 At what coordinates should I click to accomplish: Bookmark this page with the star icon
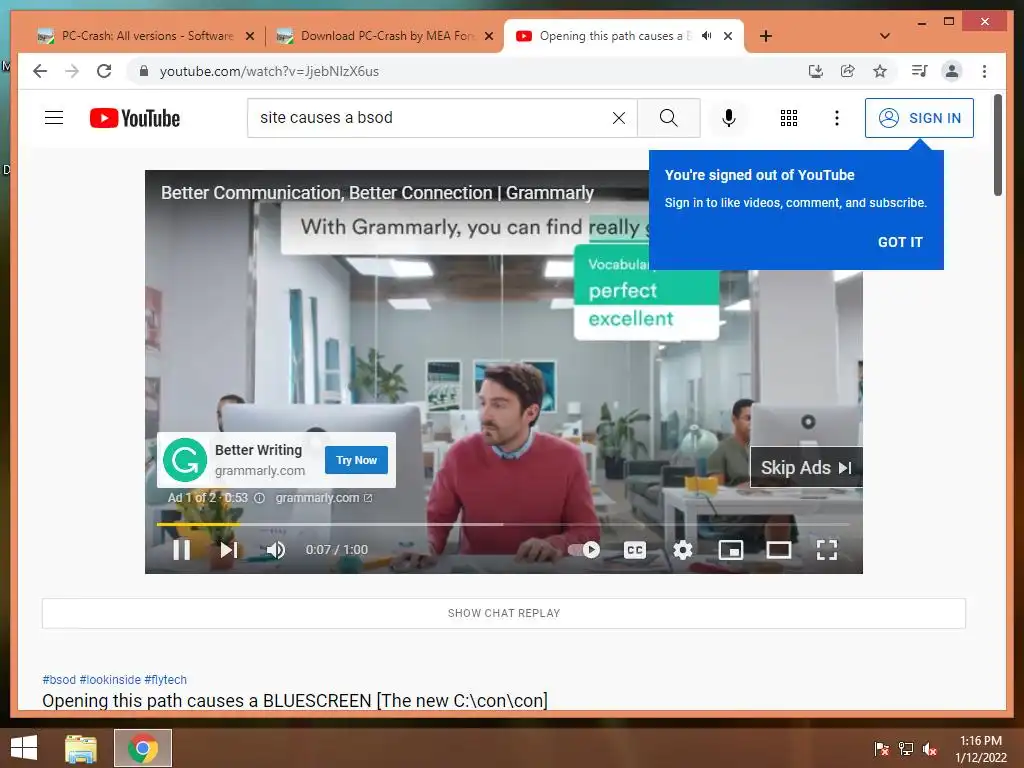[880, 71]
